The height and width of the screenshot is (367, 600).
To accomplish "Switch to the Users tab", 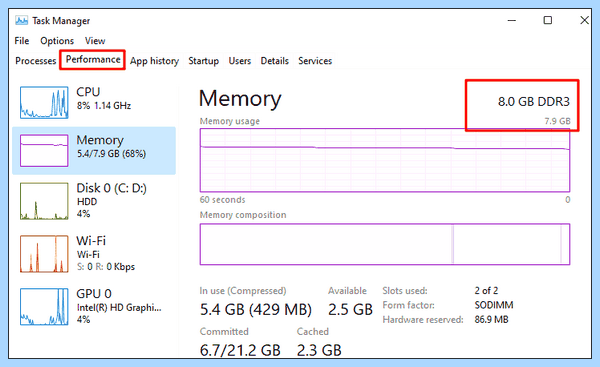I will pyautogui.click(x=240, y=61).
